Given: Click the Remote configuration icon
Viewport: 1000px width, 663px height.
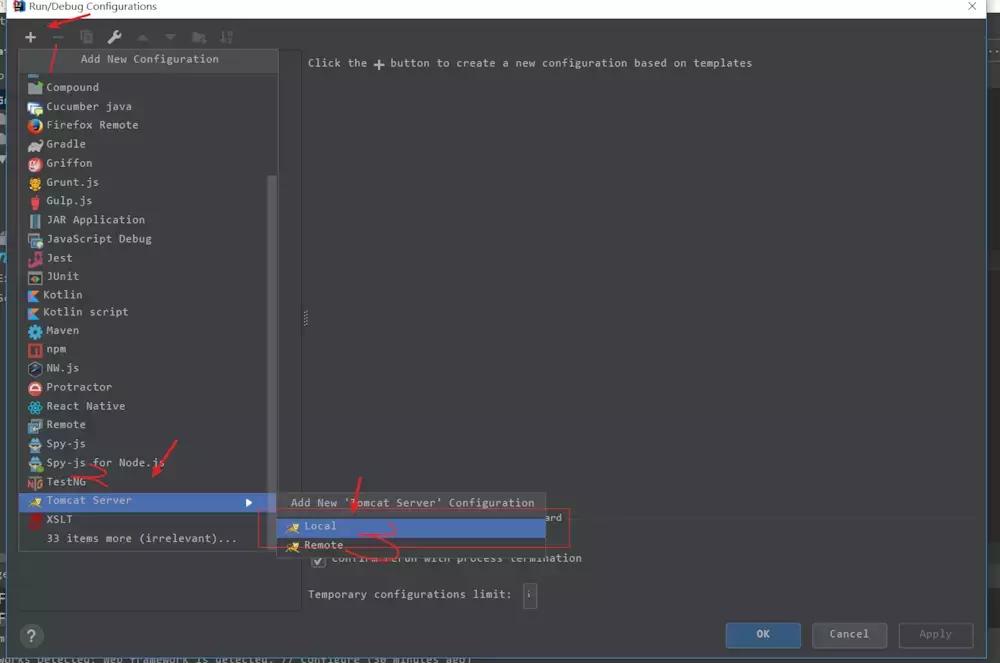Looking at the screenshot, I should [35, 425].
